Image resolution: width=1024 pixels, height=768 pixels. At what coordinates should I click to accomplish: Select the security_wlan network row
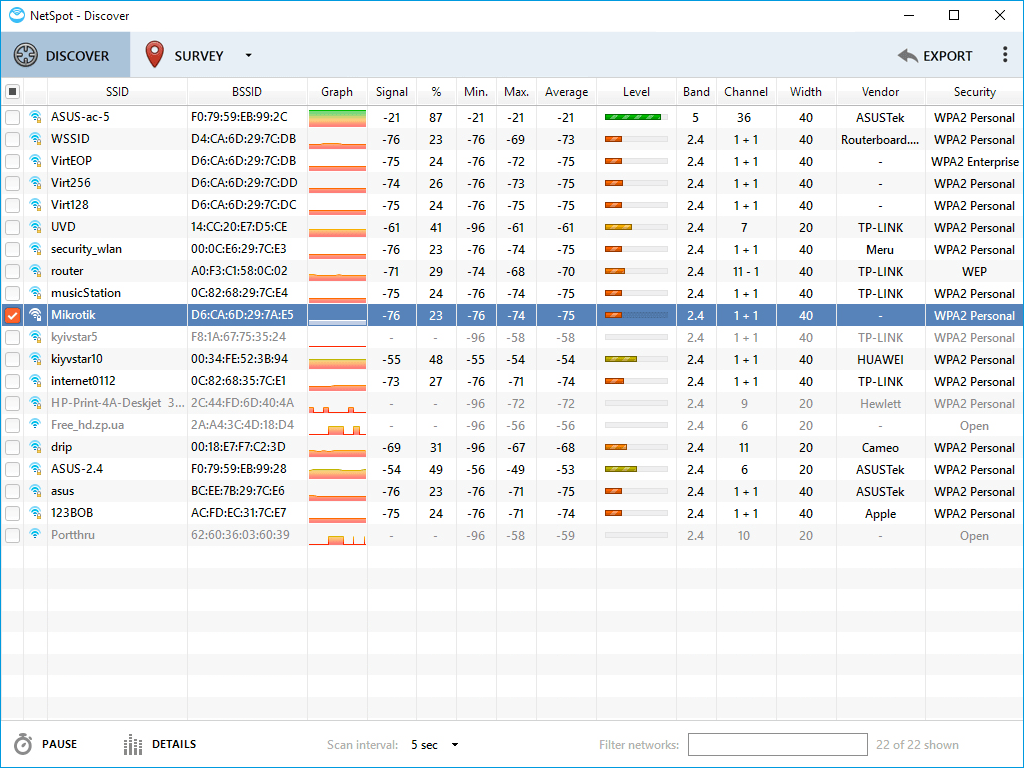coord(512,249)
